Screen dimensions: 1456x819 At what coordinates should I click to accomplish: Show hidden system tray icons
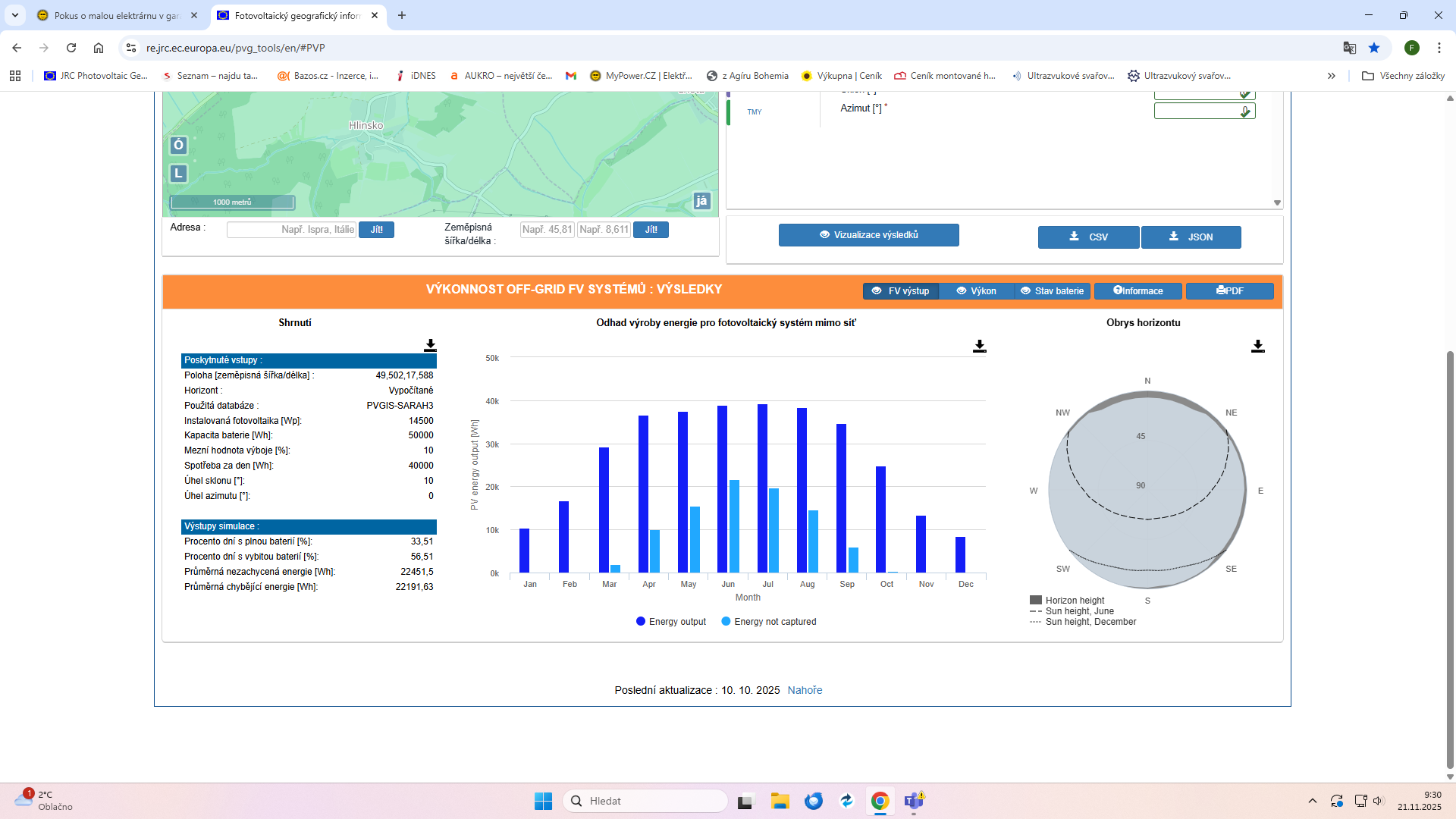(1312, 801)
